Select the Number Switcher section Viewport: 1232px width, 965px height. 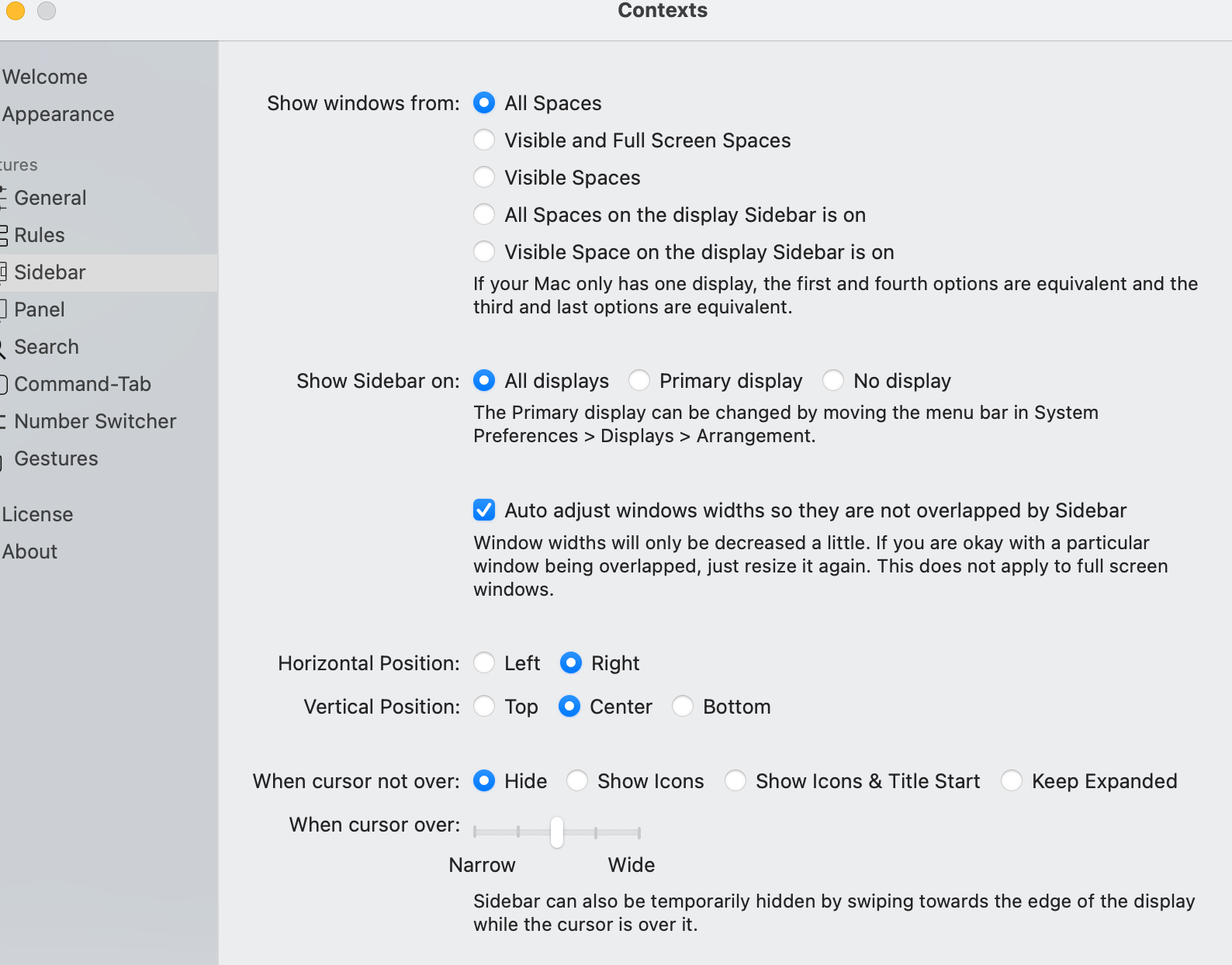[95, 421]
